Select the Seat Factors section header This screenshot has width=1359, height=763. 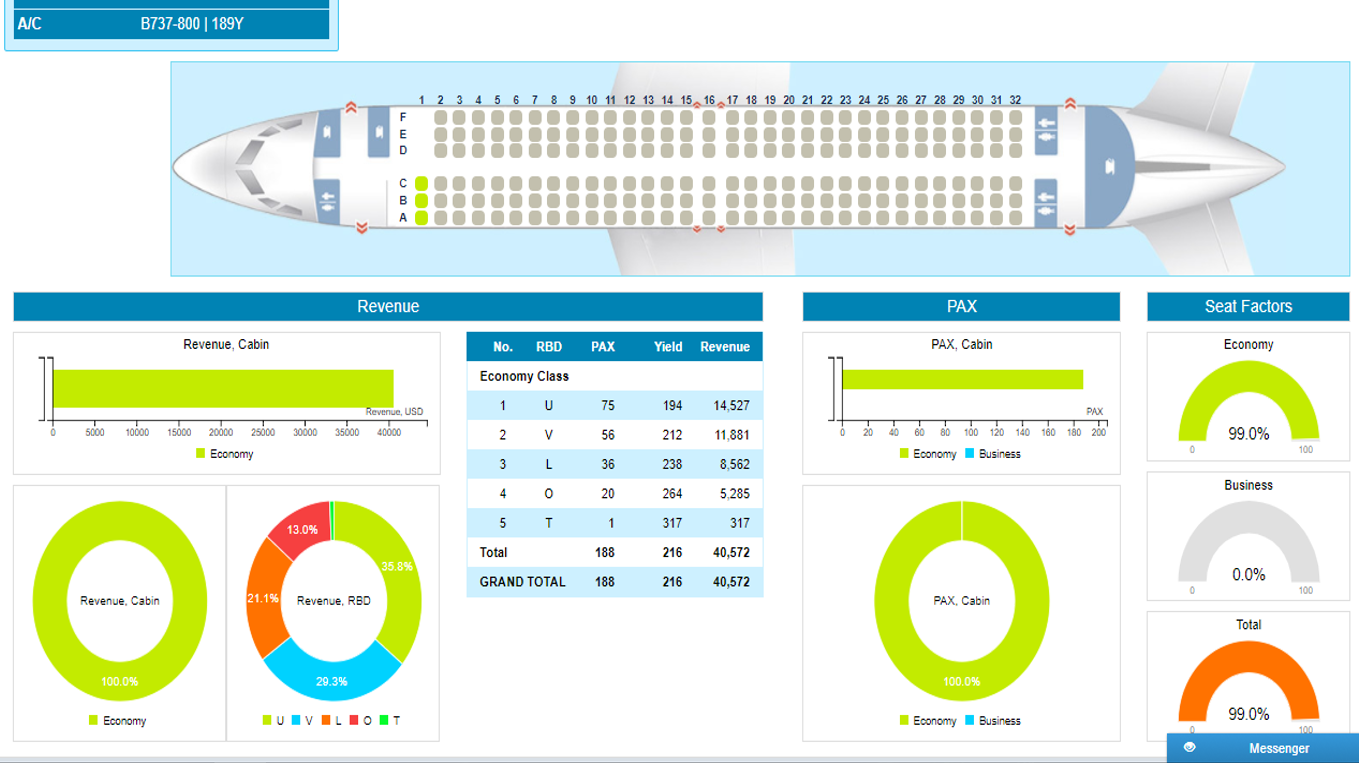(1248, 307)
